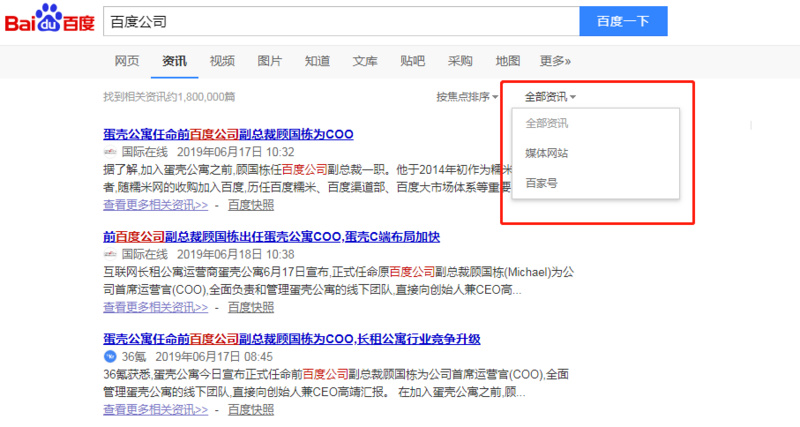Viewport: 800px width, 427px height.
Task: Choose 媒体网站 from the dropdown list
Action: point(546,153)
